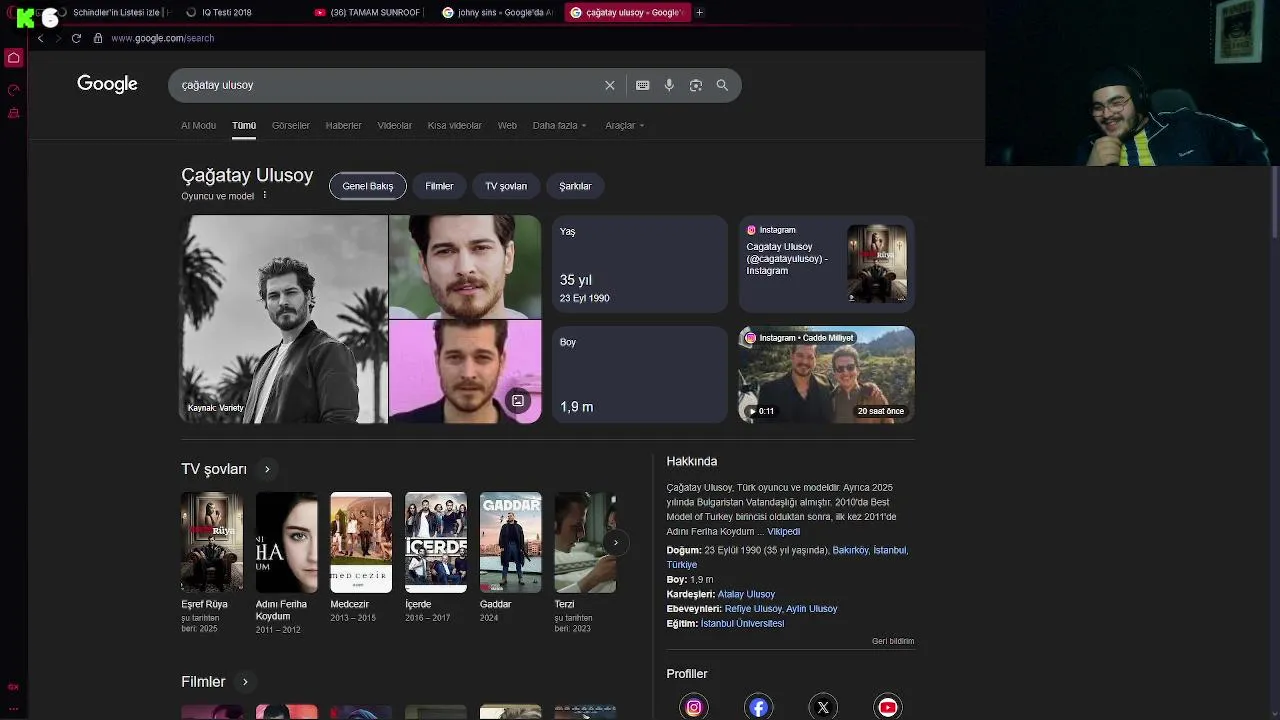
Task: Click the Google logo
Action: [107, 84]
